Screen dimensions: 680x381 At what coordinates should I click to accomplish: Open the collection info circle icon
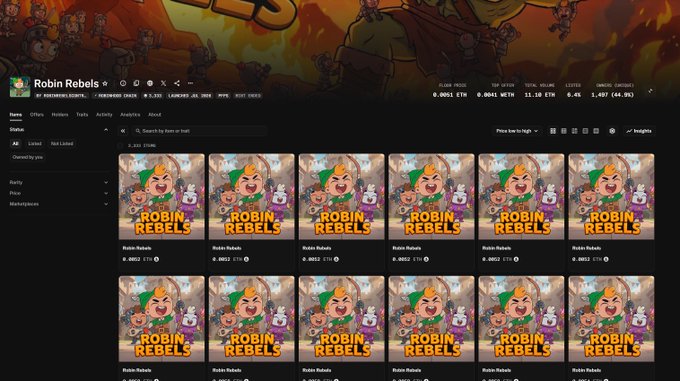click(123, 83)
